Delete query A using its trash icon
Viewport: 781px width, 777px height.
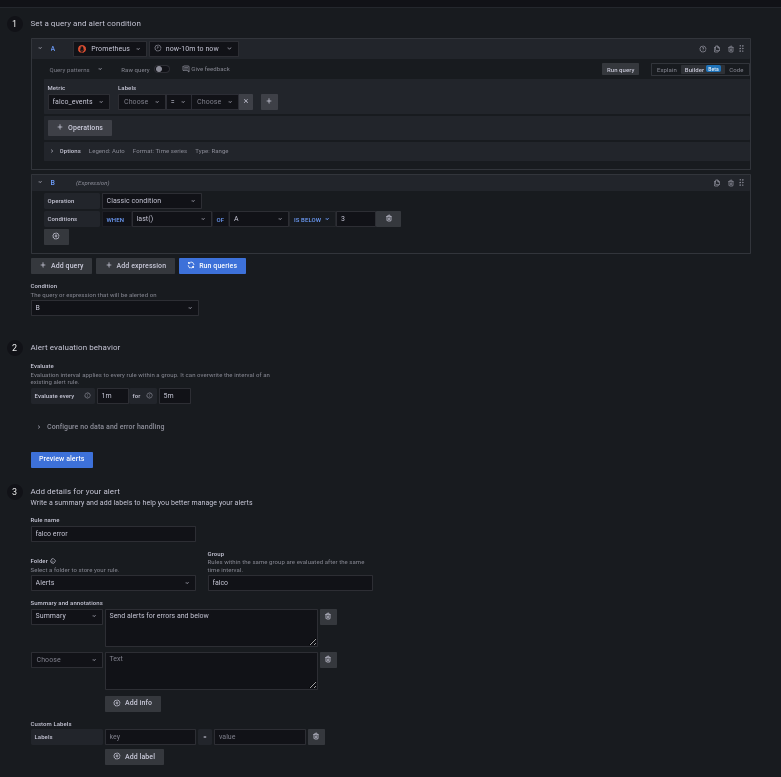click(x=730, y=48)
